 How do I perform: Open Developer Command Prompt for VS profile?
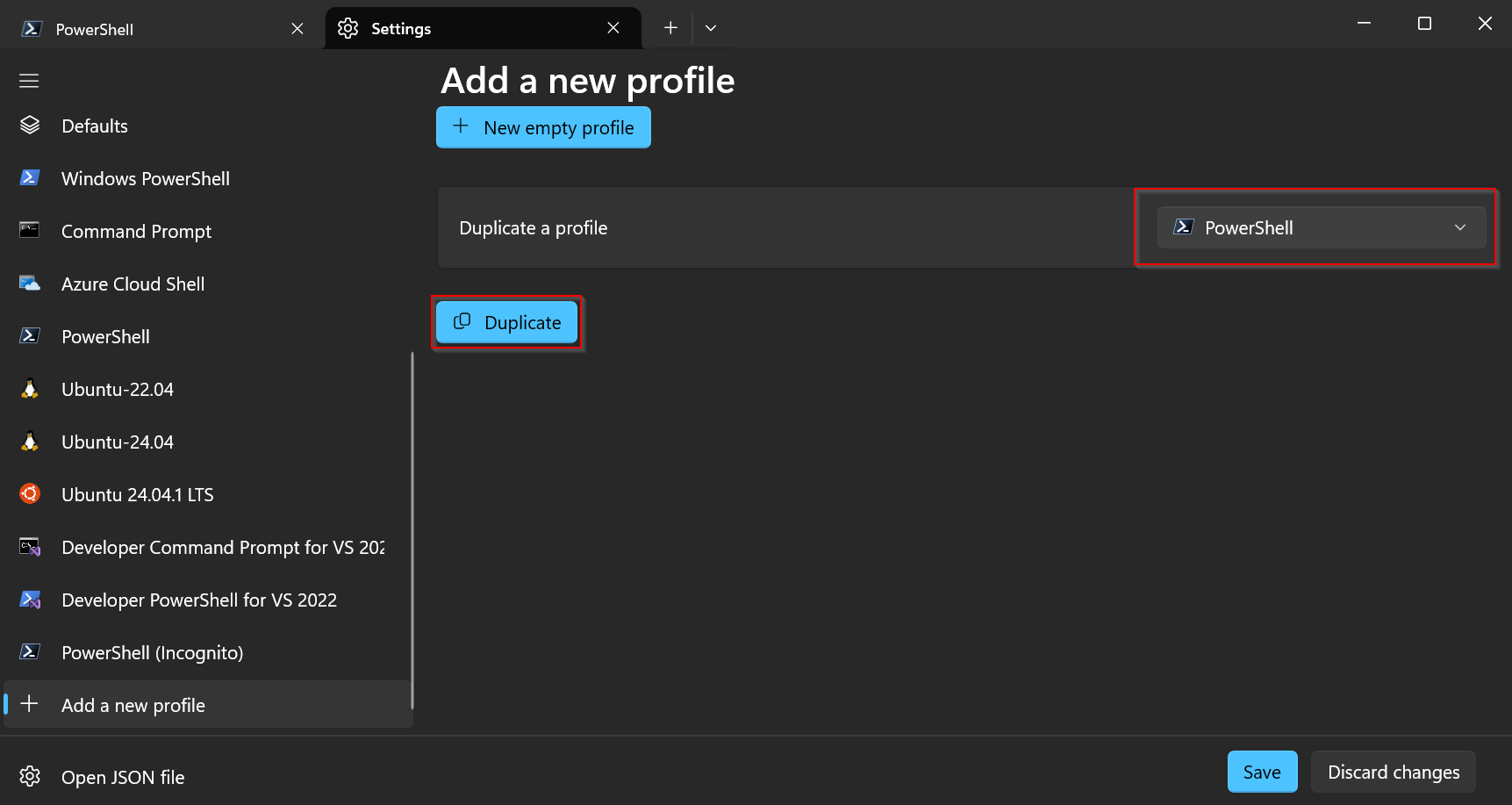[208, 547]
